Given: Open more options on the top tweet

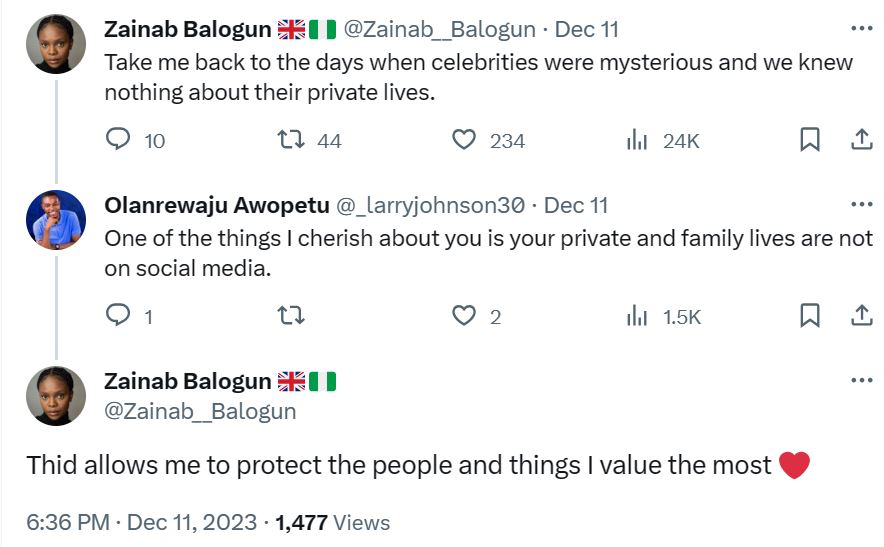Looking at the screenshot, I should [x=861, y=29].
